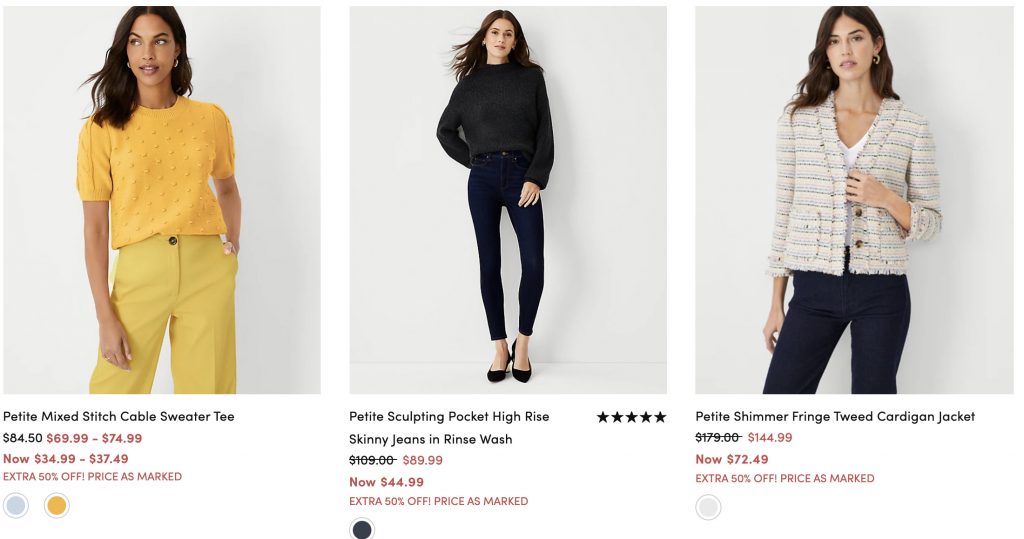Screen dimensions: 1024x539
Task: Select the light blue color swatch
Action: coord(16,506)
